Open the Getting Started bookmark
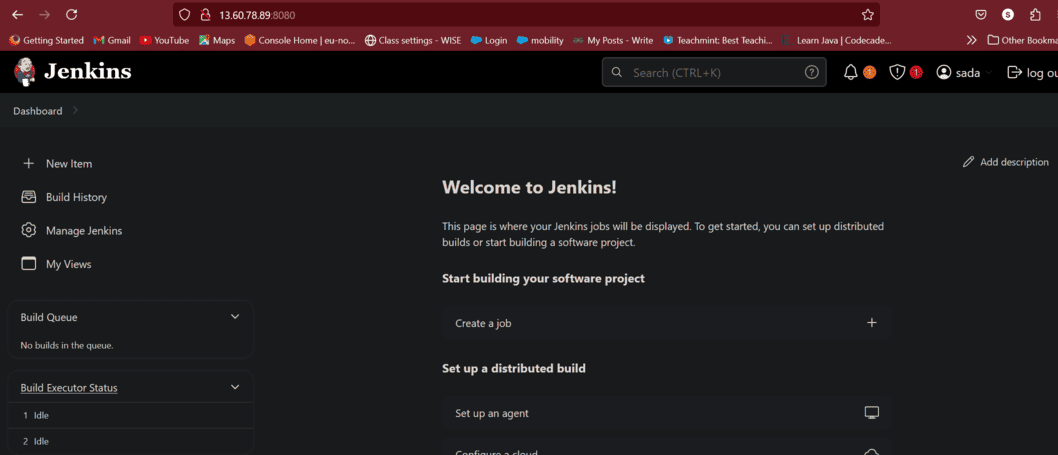The width and height of the screenshot is (1058, 455). 46,41
